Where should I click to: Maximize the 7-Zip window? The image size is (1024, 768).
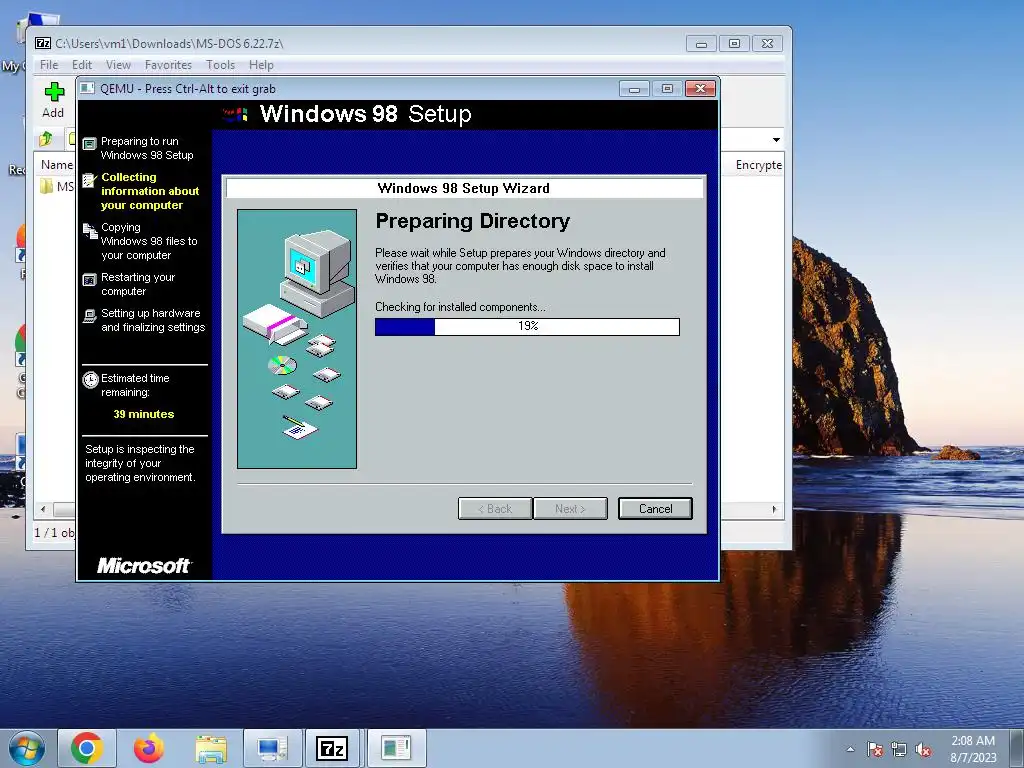(734, 43)
